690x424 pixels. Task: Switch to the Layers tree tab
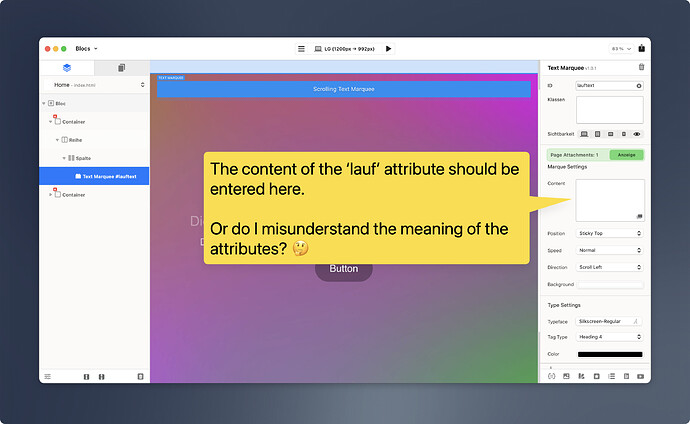(67, 68)
